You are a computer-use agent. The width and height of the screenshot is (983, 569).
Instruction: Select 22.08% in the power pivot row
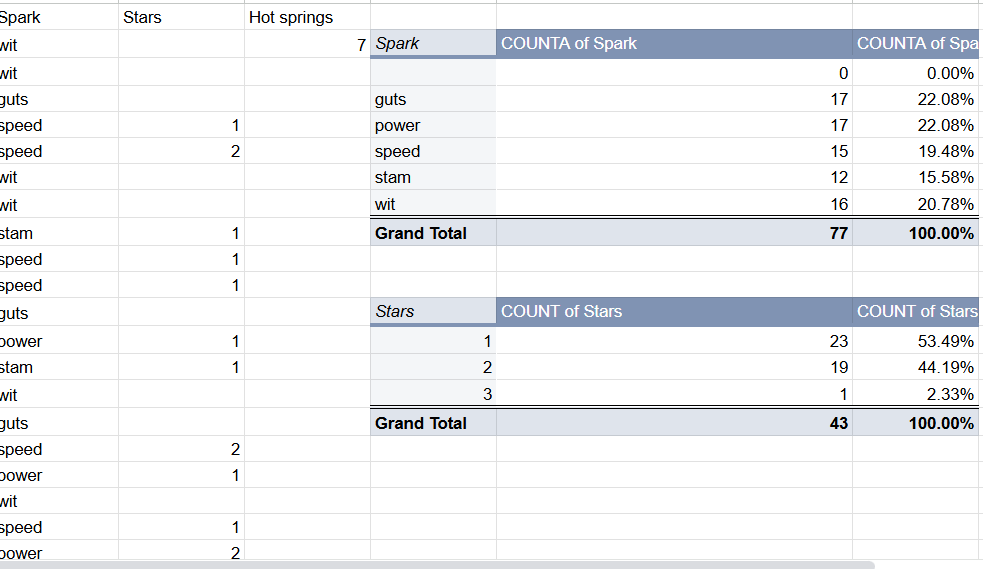point(915,125)
